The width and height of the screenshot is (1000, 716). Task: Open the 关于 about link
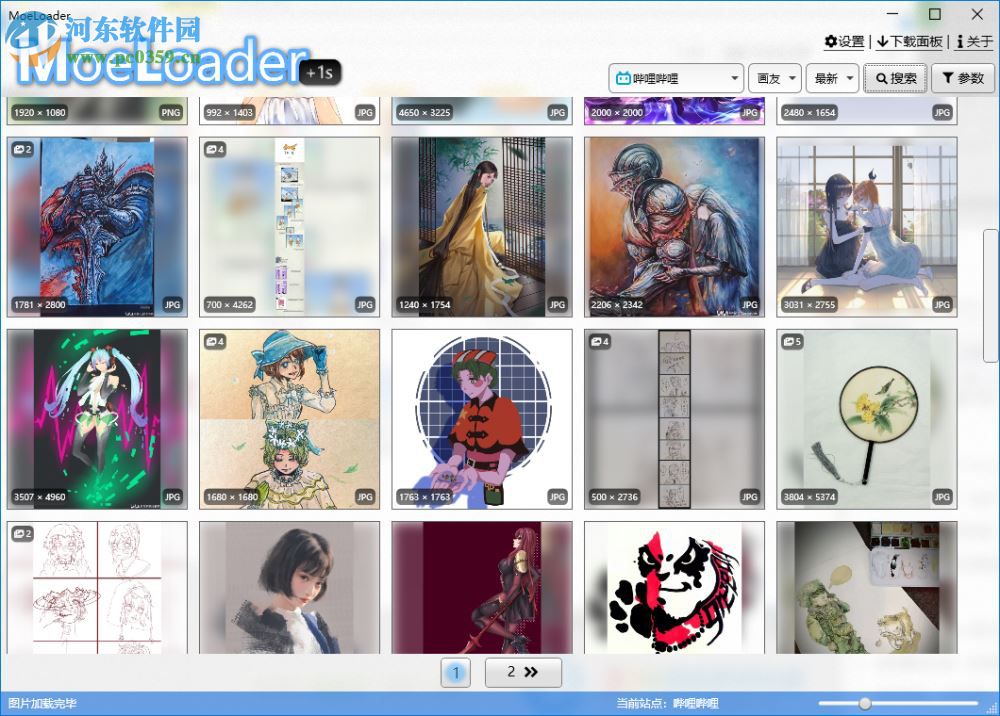974,42
